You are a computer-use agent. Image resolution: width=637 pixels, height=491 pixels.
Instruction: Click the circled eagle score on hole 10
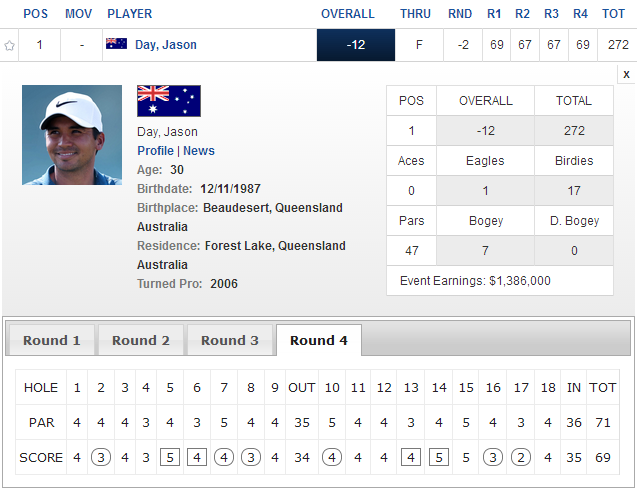331,458
